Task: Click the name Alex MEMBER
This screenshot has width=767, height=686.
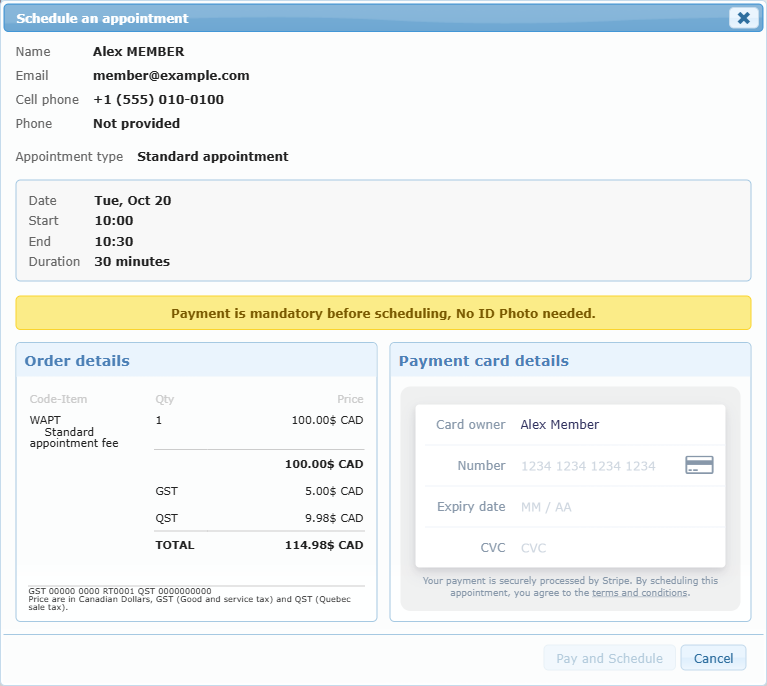Action: pos(138,51)
